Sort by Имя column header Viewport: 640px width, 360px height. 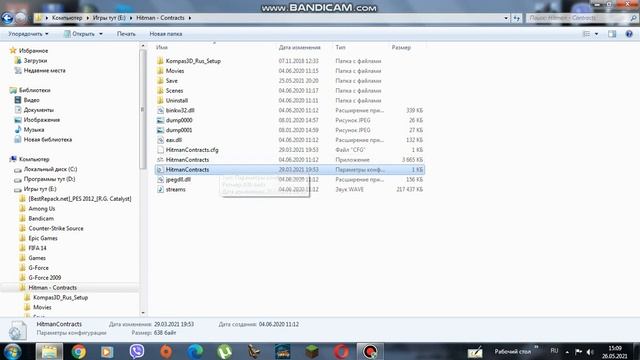[x=162, y=47]
